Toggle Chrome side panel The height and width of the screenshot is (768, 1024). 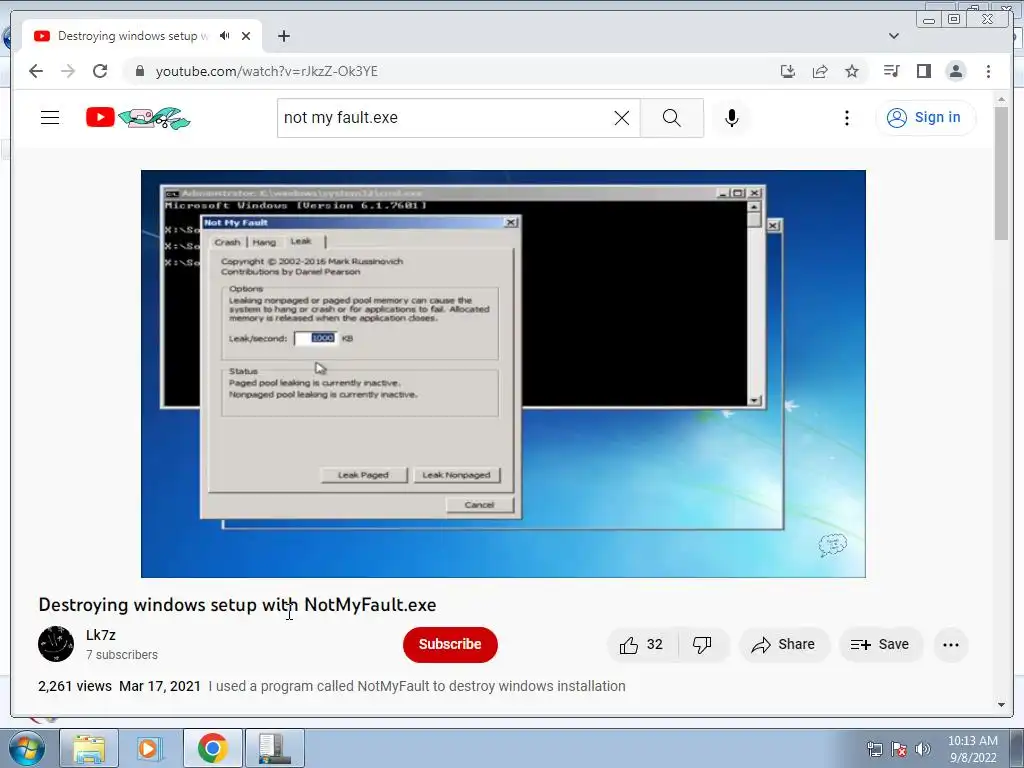[923, 71]
